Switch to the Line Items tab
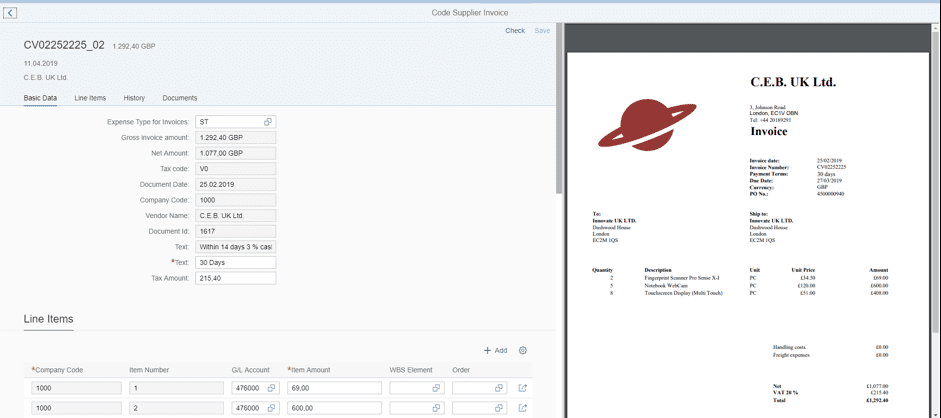Viewport: 941px width, 418px height. [90, 98]
